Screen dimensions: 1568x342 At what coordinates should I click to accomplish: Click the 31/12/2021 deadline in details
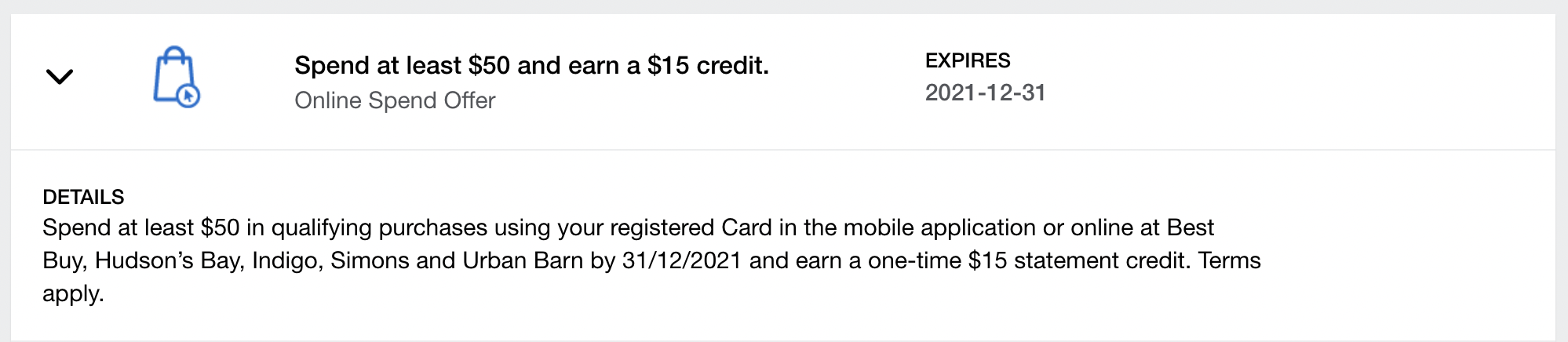[681, 260]
